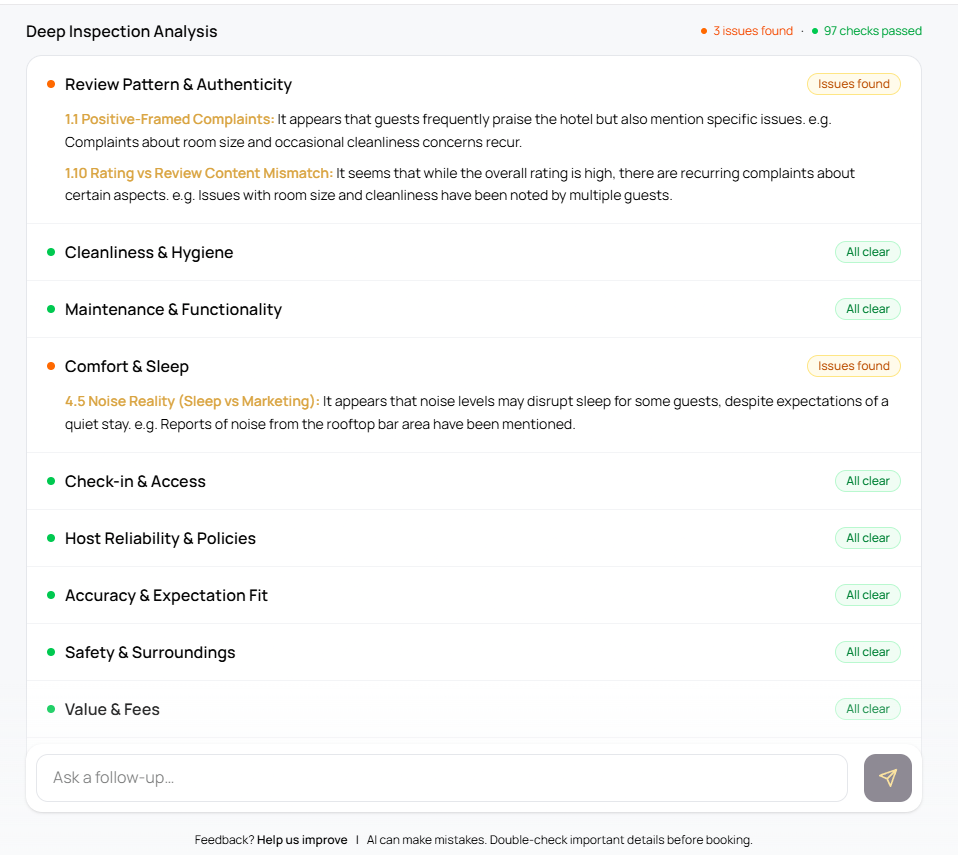Click the green dot beside Safety & Surroundings
The width and height of the screenshot is (958, 855).
[x=51, y=652]
